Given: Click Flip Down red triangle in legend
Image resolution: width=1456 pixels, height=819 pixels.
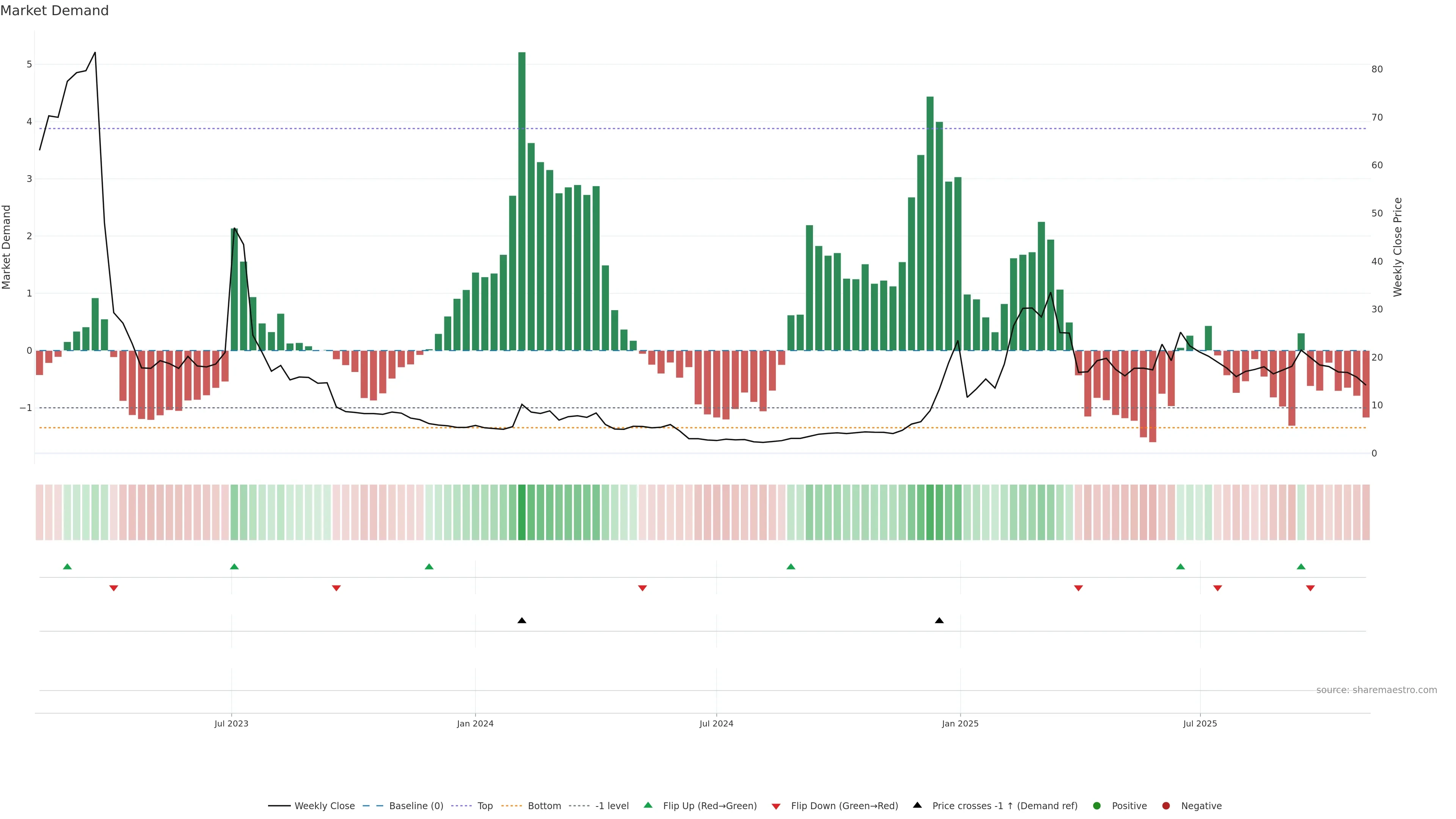Looking at the screenshot, I should (776, 806).
